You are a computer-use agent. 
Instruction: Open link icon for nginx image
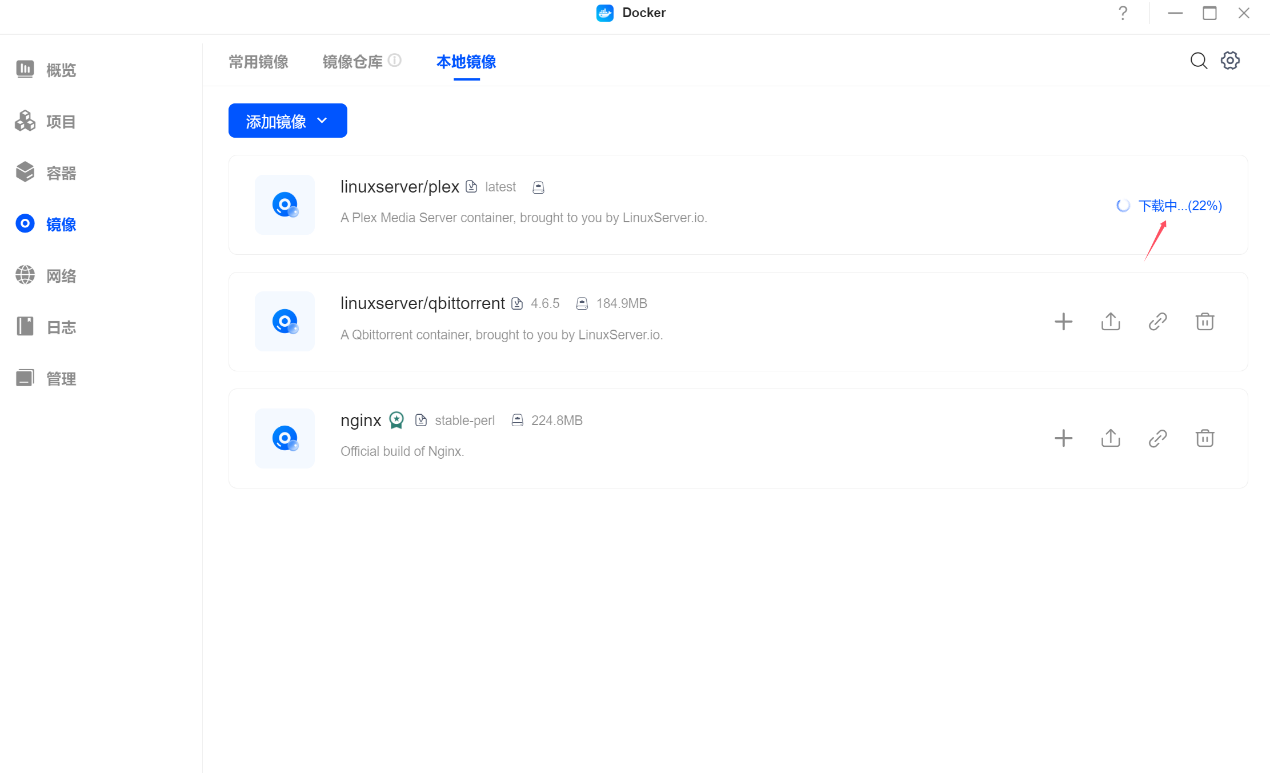(x=1157, y=438)
